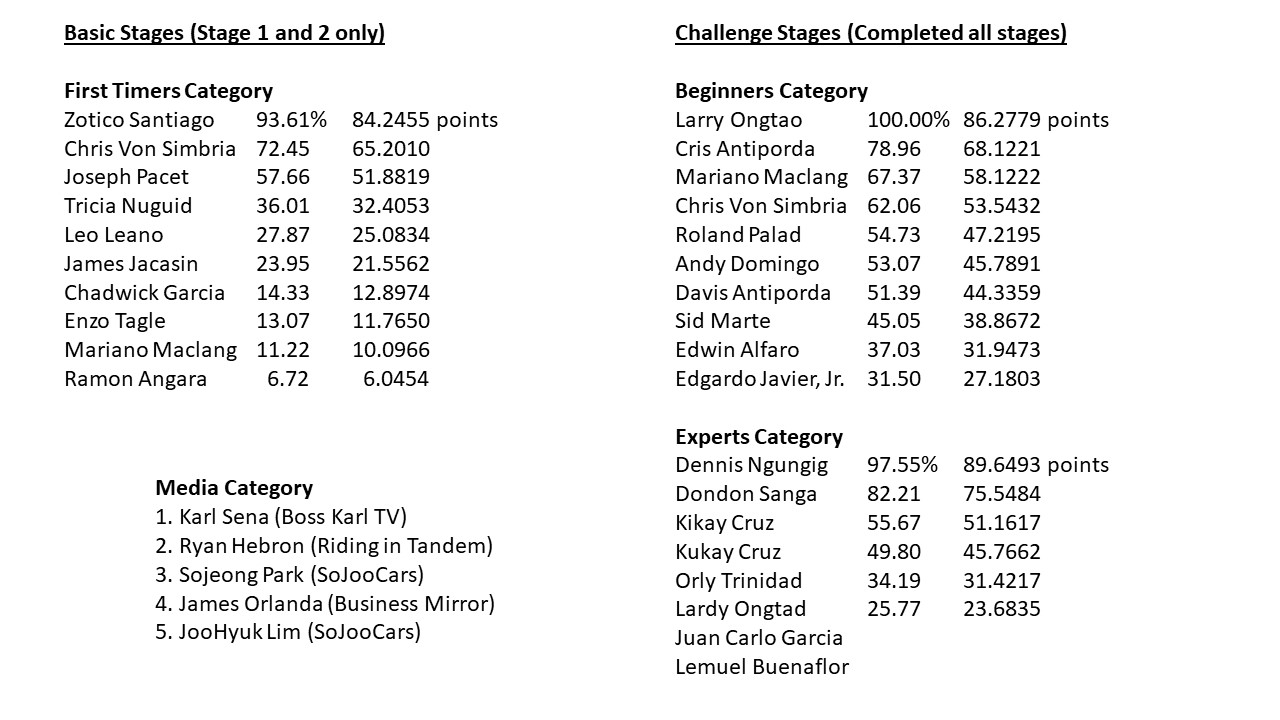This screenshot has height=720, width=1280.
Task: Click James Orlanda (Business Mirror) entry
Action: (x=325, y=604)
